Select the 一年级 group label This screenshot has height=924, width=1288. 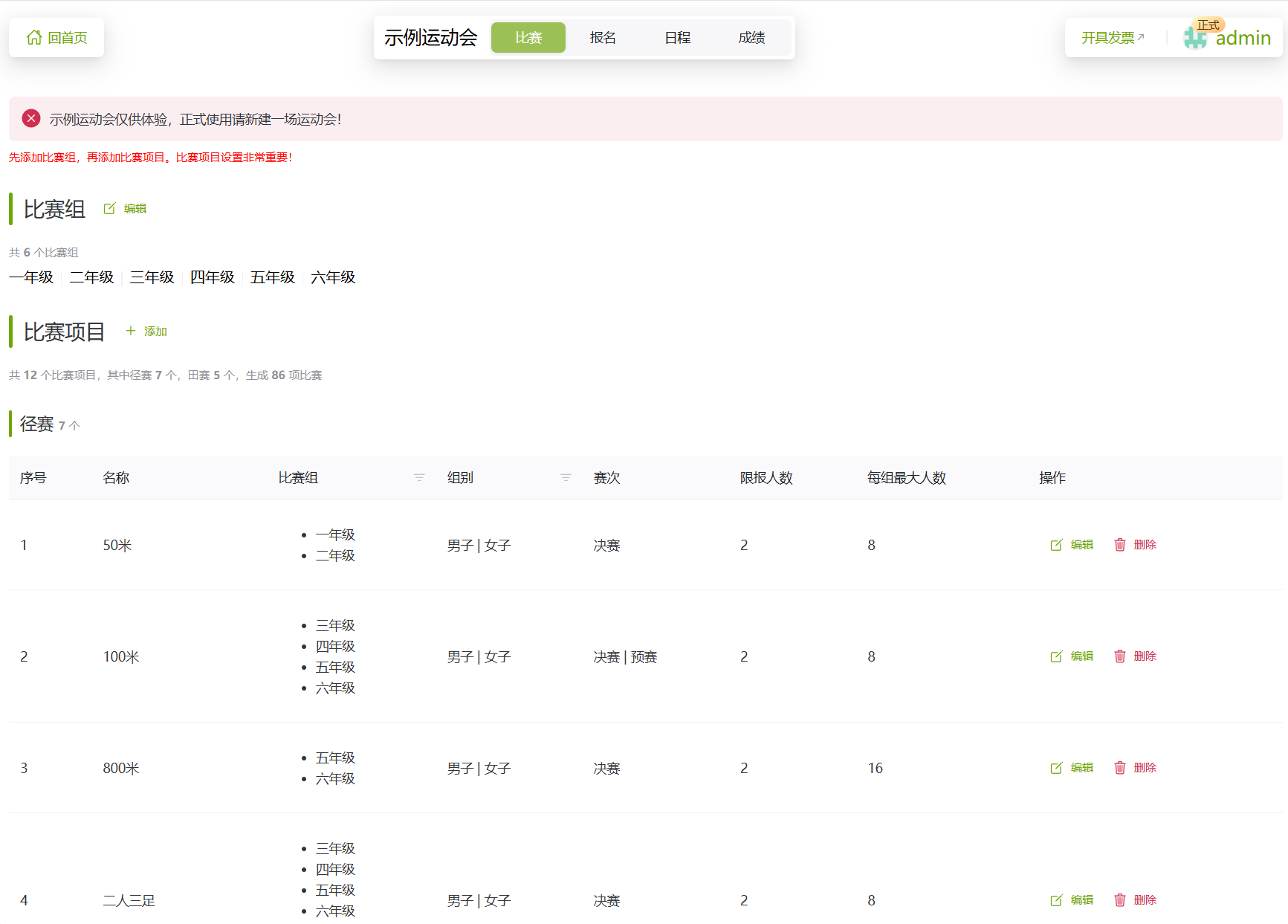click(31, 277)
